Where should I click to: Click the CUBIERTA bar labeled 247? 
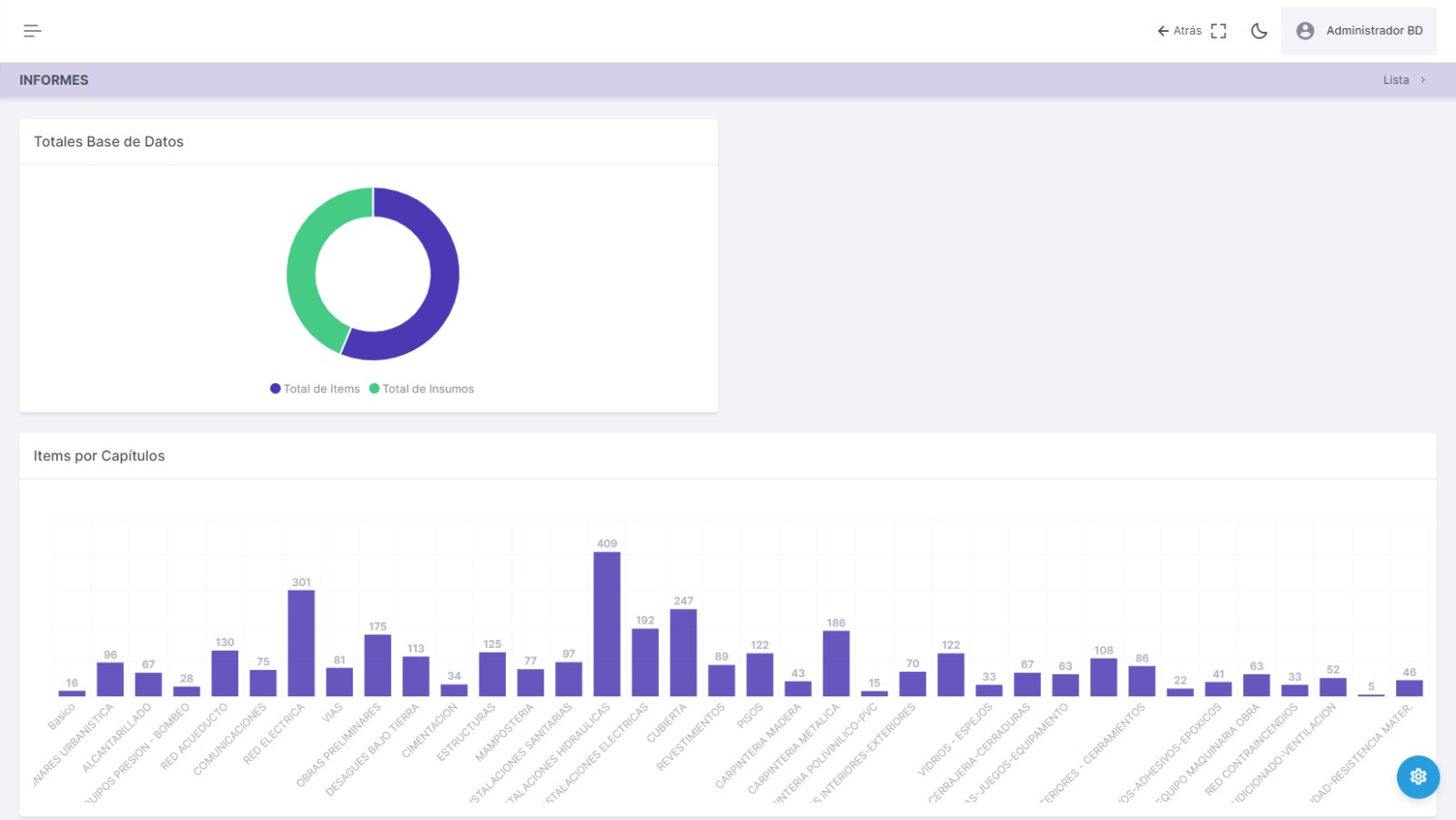coord(683,653)
